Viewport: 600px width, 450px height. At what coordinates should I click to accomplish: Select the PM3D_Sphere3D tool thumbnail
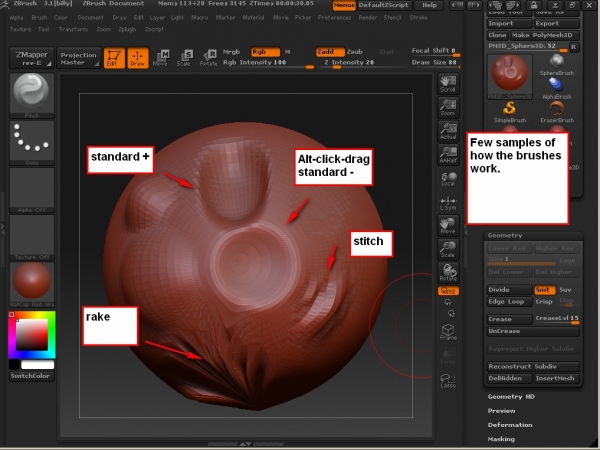tap(510, 77)
